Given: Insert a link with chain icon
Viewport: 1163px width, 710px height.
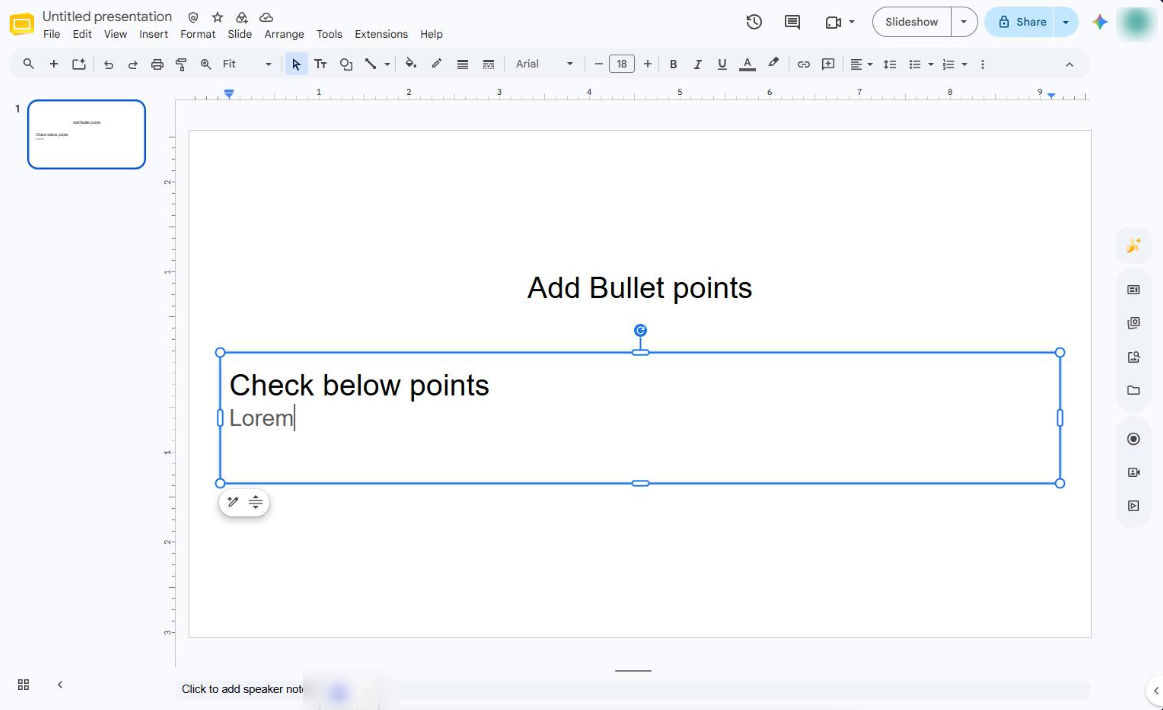Looking at the screenshot, I should [803, 65].
